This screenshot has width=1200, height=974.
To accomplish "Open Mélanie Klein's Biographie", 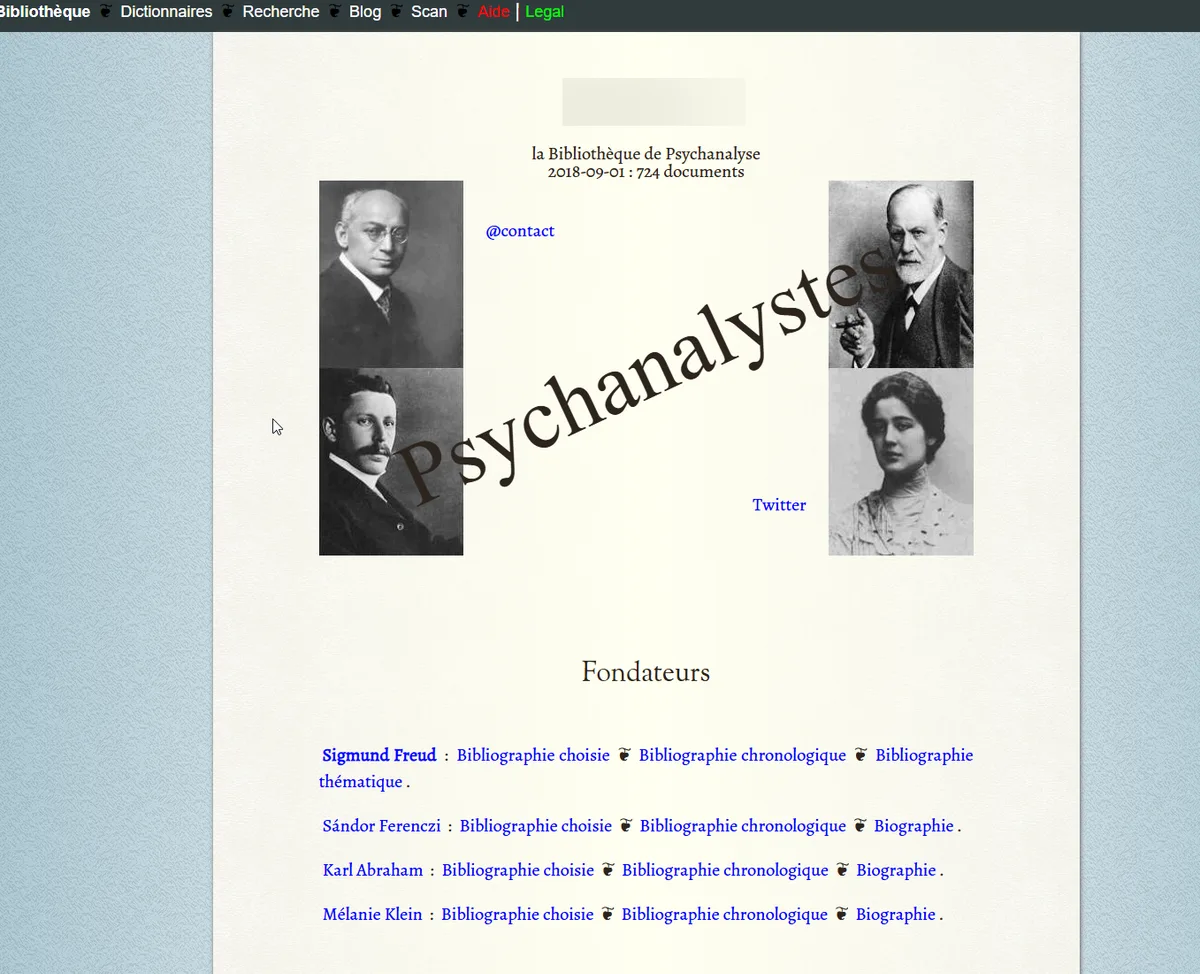I will [895, 914].
